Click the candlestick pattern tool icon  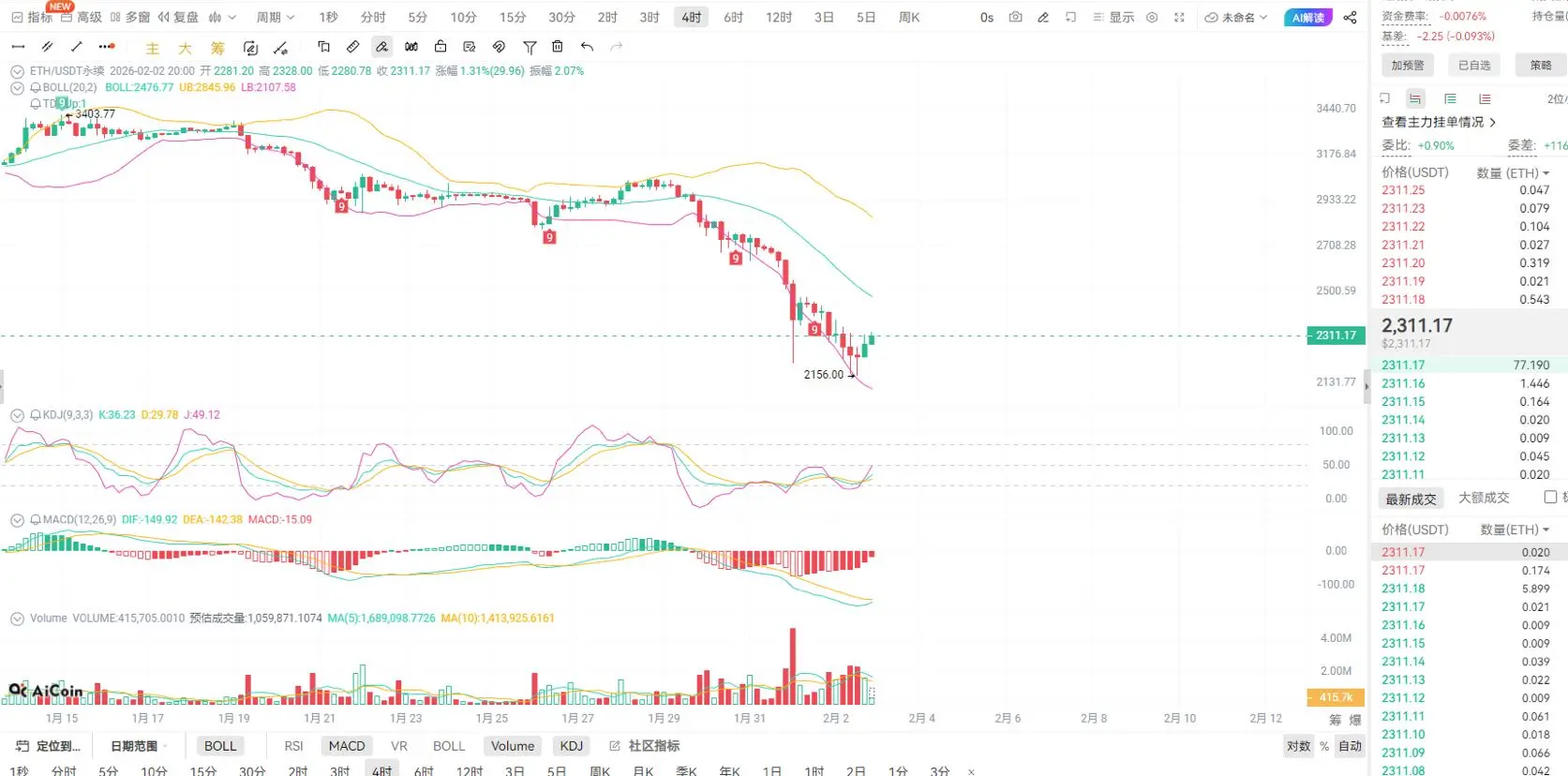(x=411, y=47)
